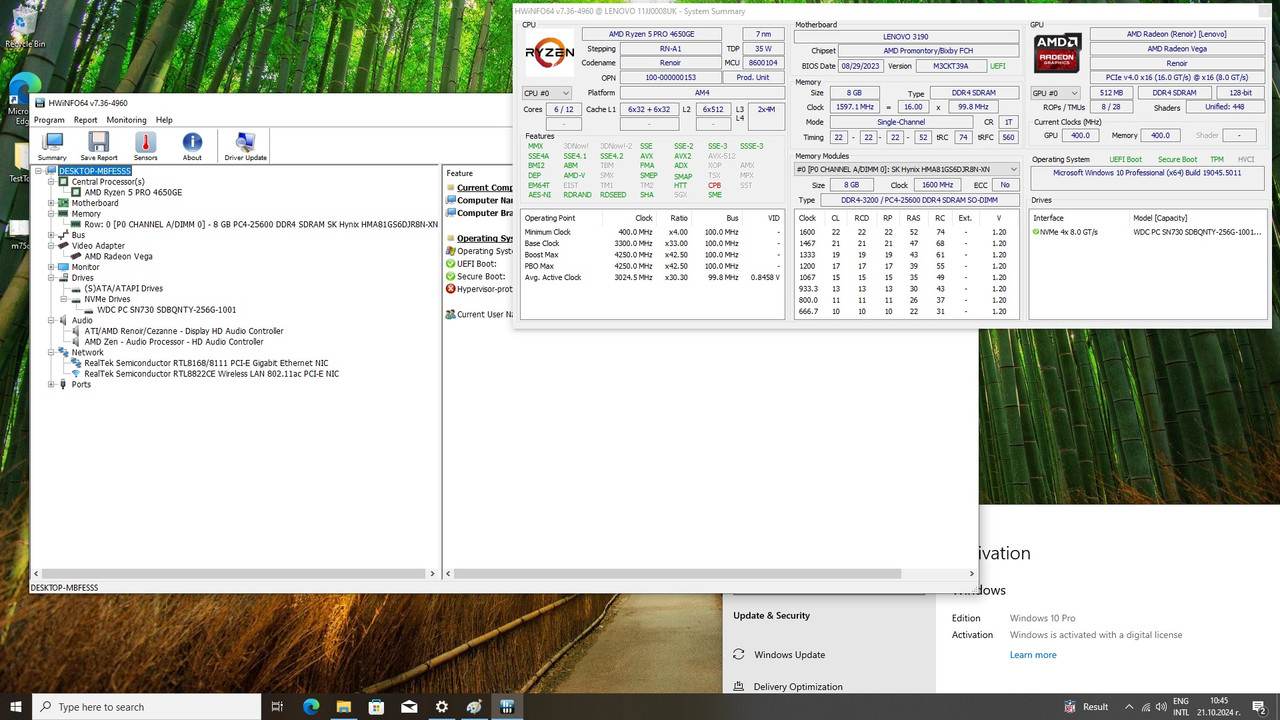Collapse the Memory tree node
This screenshot has height=720, width=1280.
click(x=51, y=214)
